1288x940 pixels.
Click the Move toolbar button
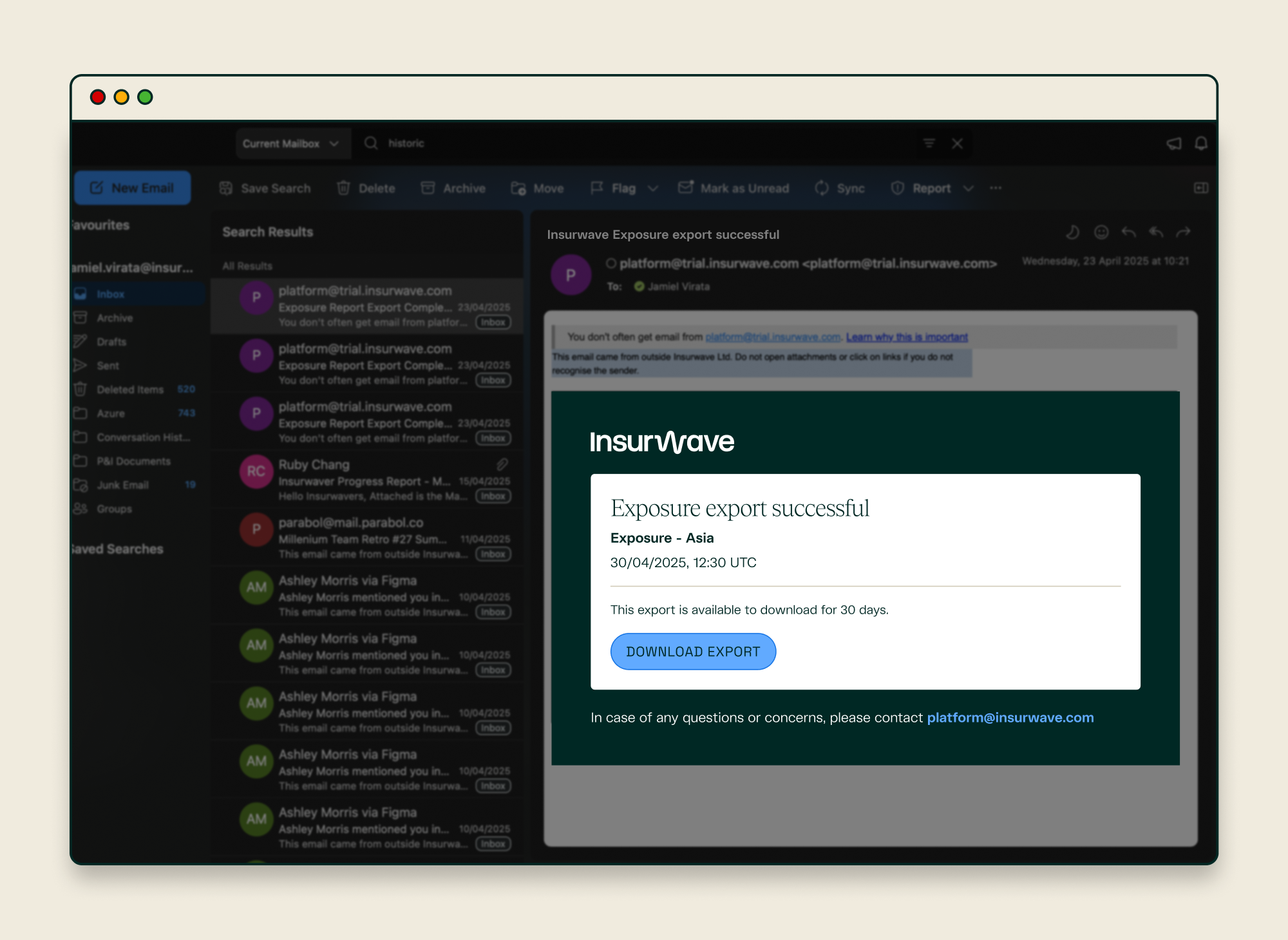[x=537, y=188]
